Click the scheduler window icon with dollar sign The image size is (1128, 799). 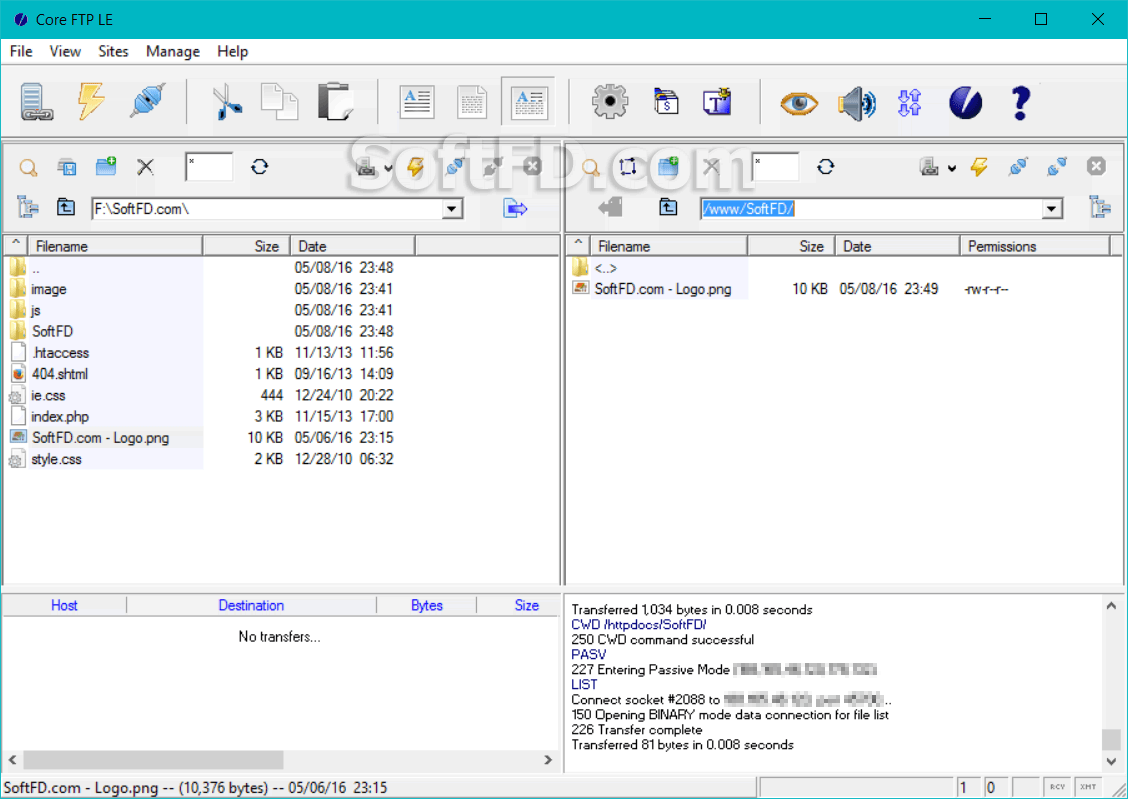pyautogui.click(x=666, y=101)
